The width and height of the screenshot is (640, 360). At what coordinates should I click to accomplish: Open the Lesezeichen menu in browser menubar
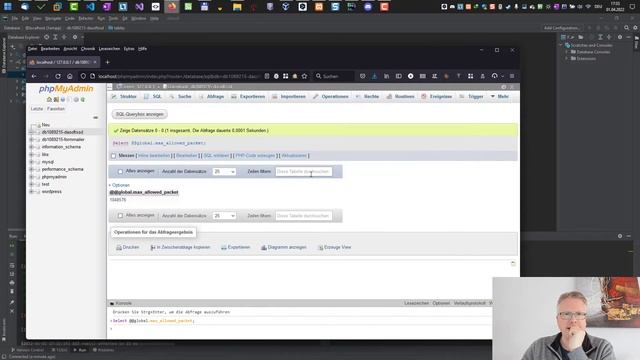click(x=109, y=49)
